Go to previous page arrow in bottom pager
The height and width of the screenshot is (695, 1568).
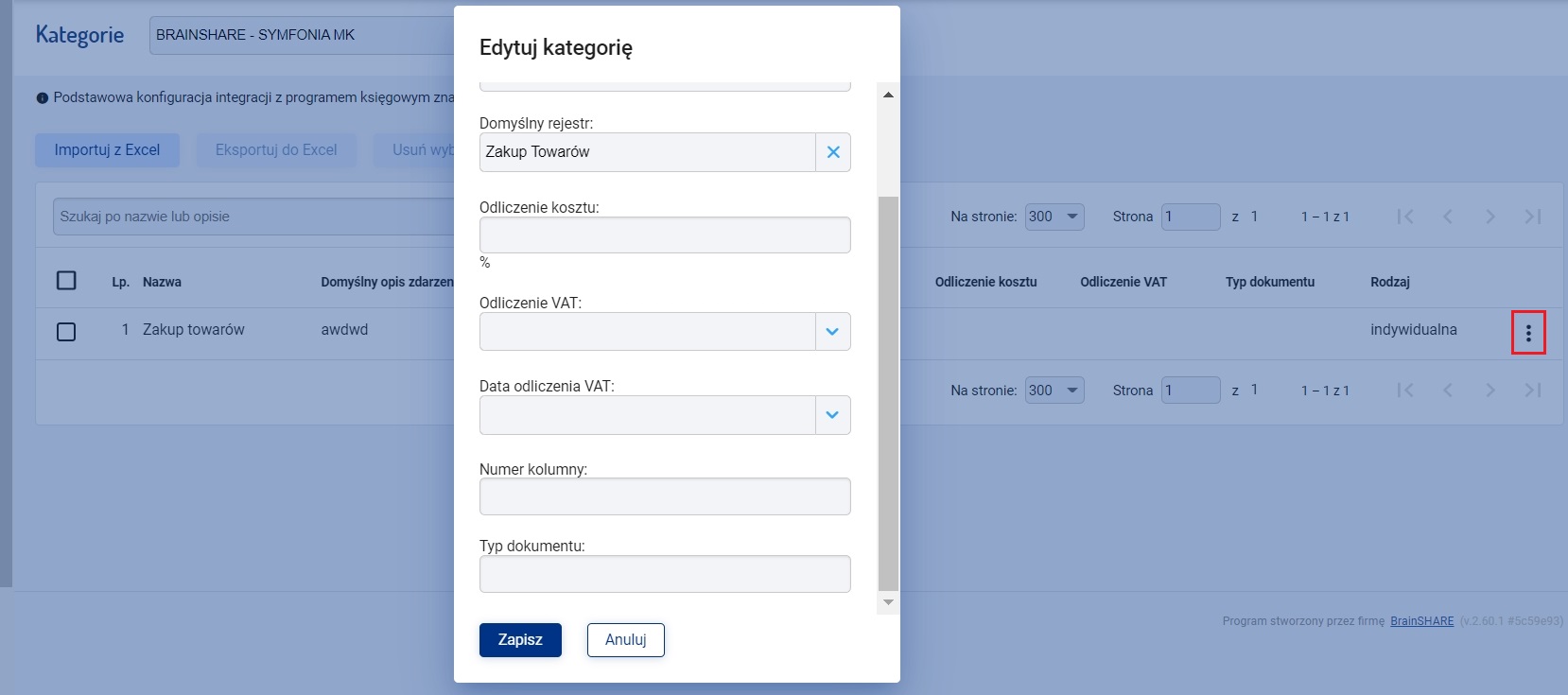pos(1448,390)
